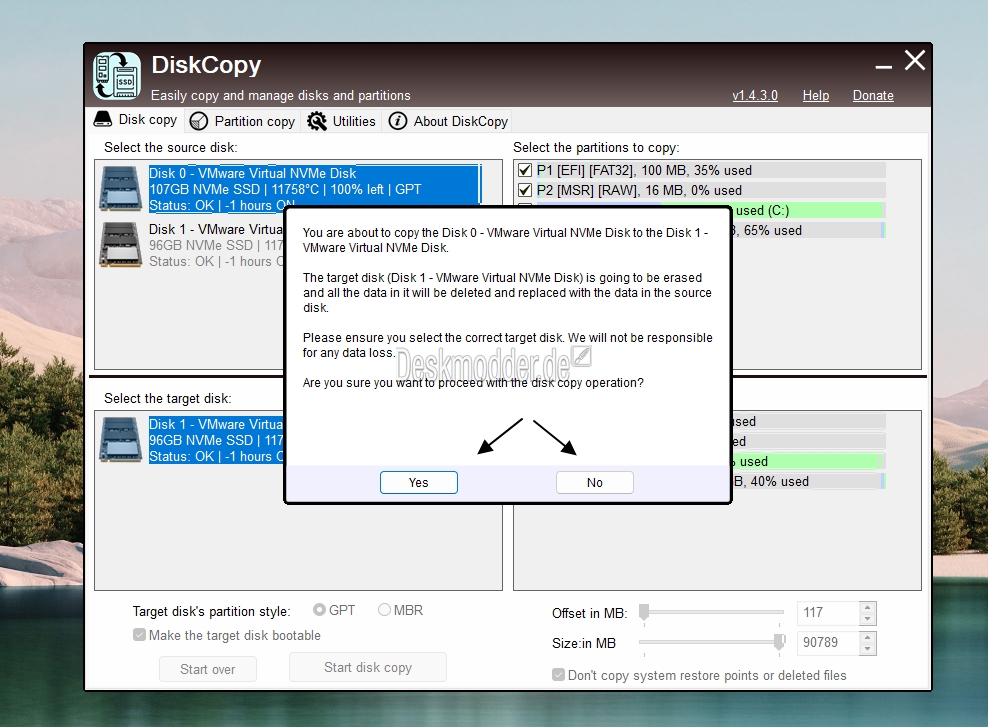Select the Disk 1 drive icon in source list
The height and width of the screenshot is (727, 988).
pos(120,244)
